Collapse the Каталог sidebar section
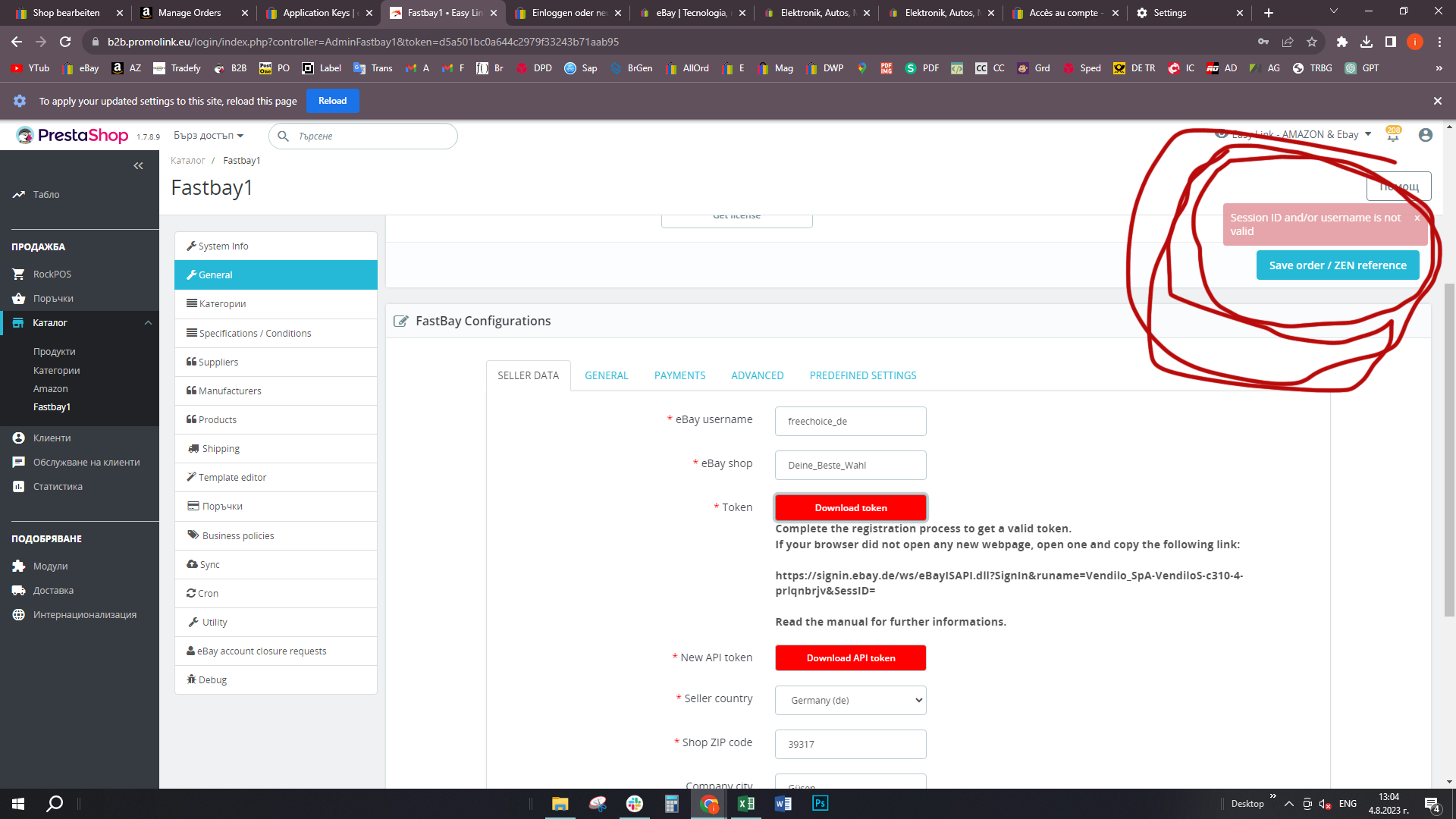The width and height of the screenshot is (1456, 819). [148, 323]
